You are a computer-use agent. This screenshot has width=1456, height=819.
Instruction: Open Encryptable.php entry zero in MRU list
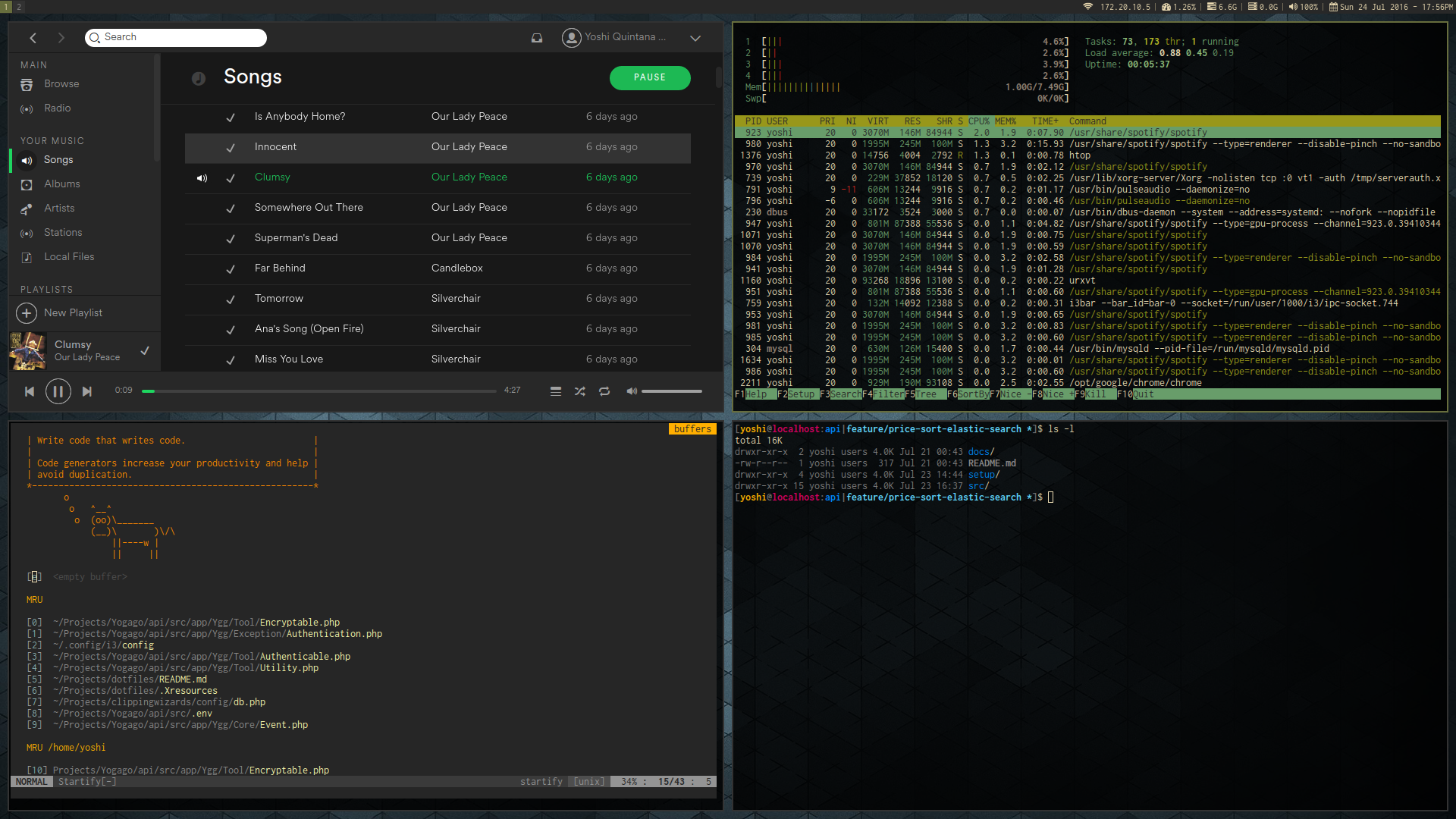300,623
